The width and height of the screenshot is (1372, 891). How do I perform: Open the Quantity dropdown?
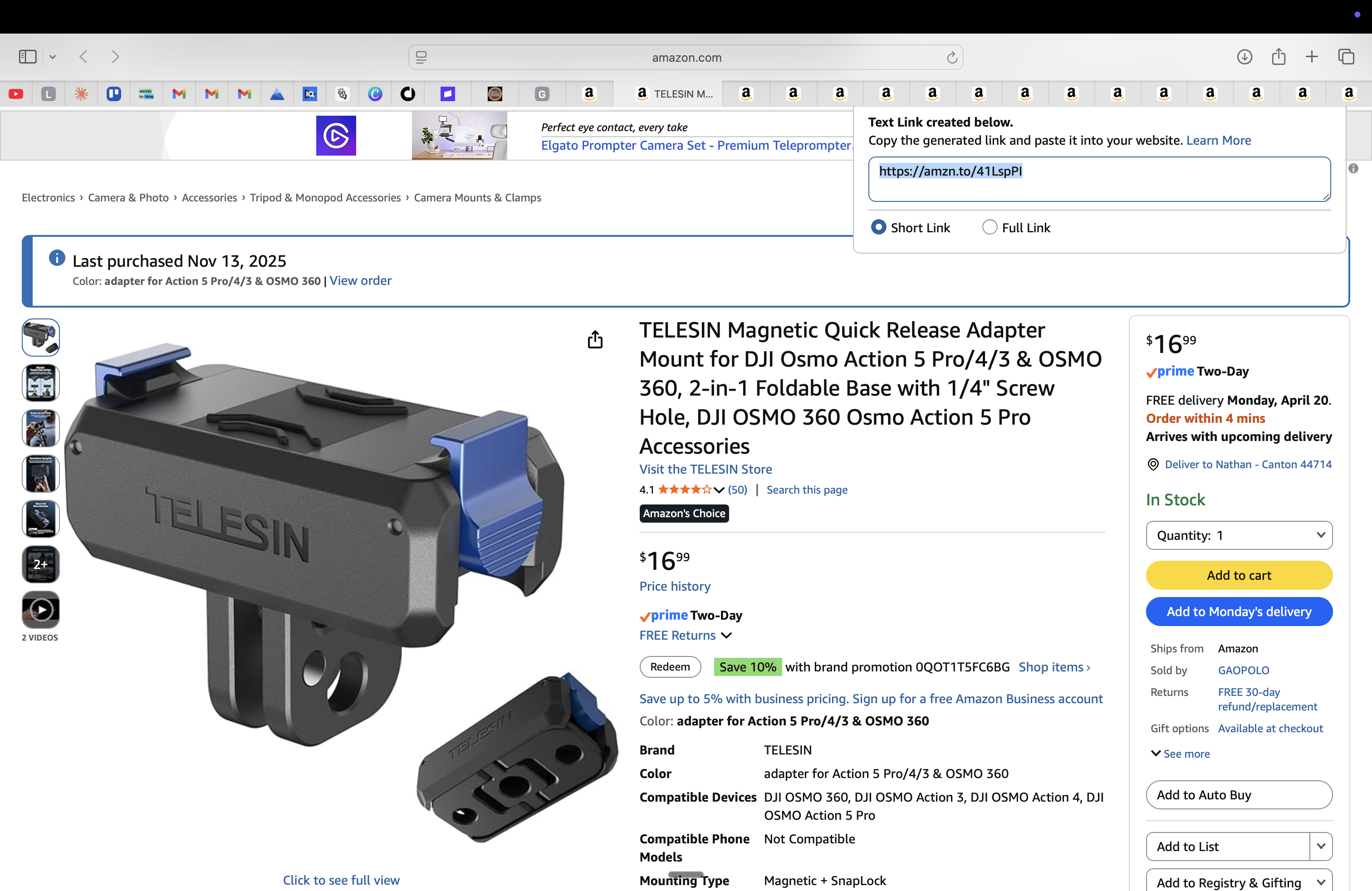1239,535
